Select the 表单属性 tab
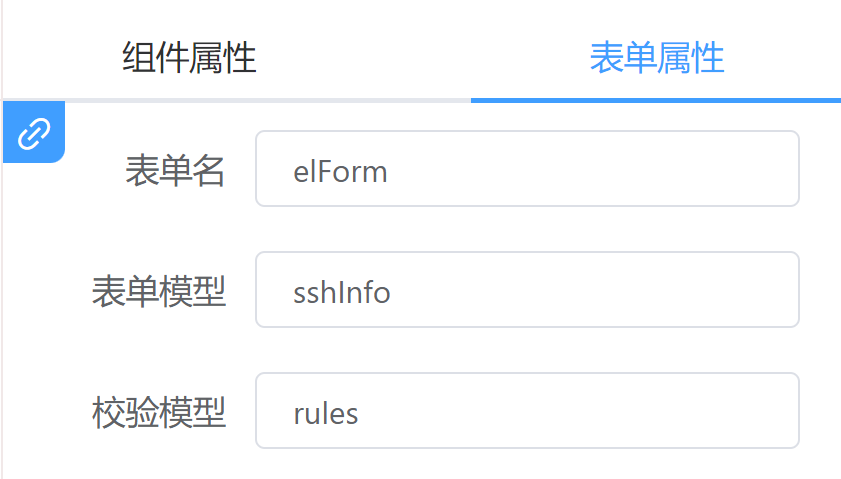 [656, 57]
